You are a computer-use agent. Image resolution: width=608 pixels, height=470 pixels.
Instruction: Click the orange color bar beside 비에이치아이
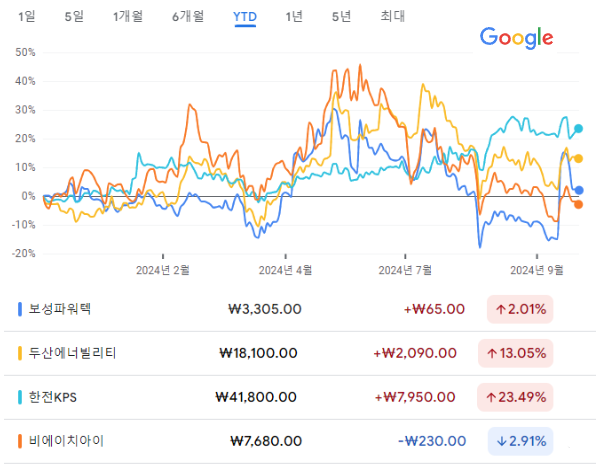pos(20,441)
